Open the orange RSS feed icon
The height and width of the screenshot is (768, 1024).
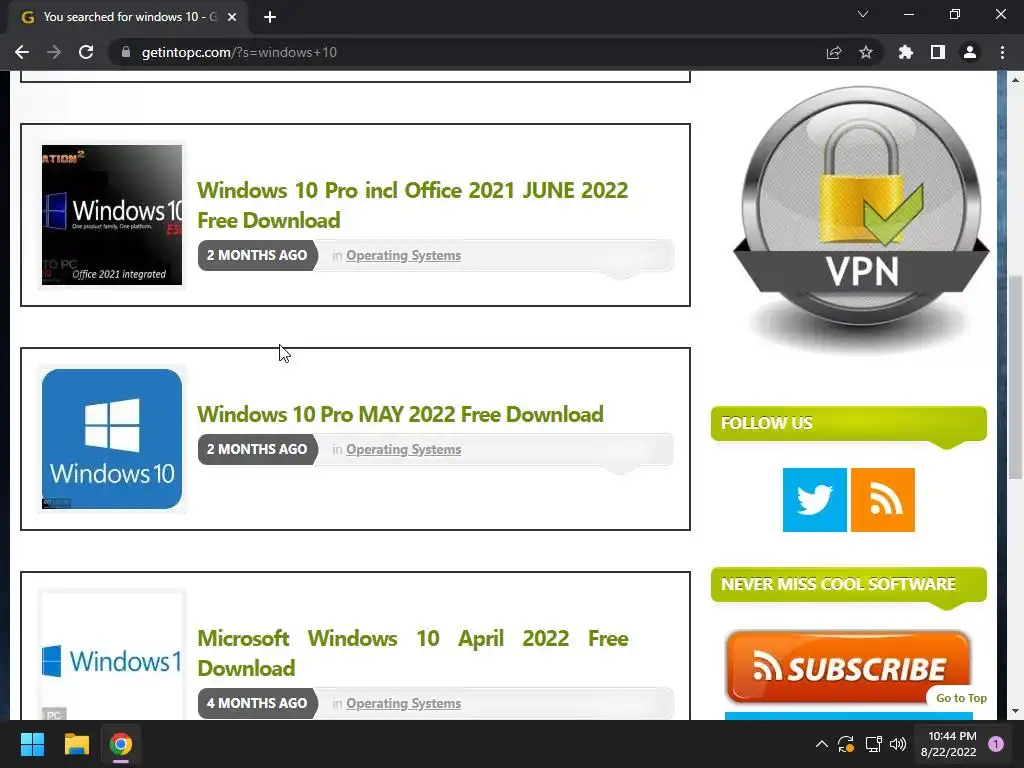click(x=882, y=500)
